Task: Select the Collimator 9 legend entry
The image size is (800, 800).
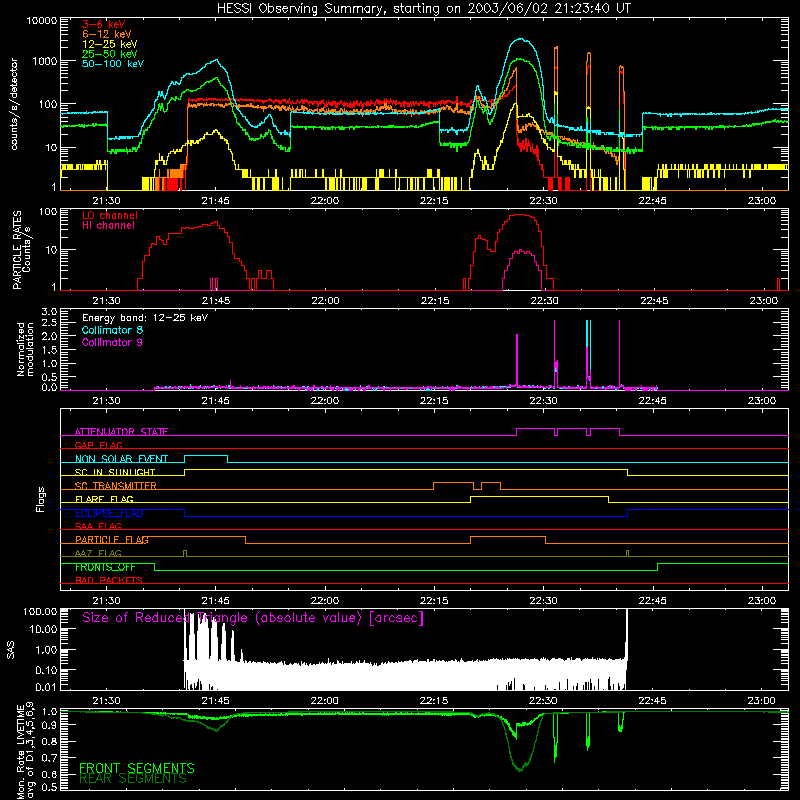Action: pyautogui.click(x=112, y=342)
